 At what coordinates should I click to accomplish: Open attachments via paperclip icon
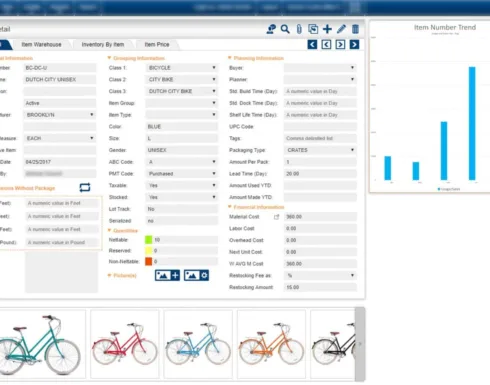299,29
